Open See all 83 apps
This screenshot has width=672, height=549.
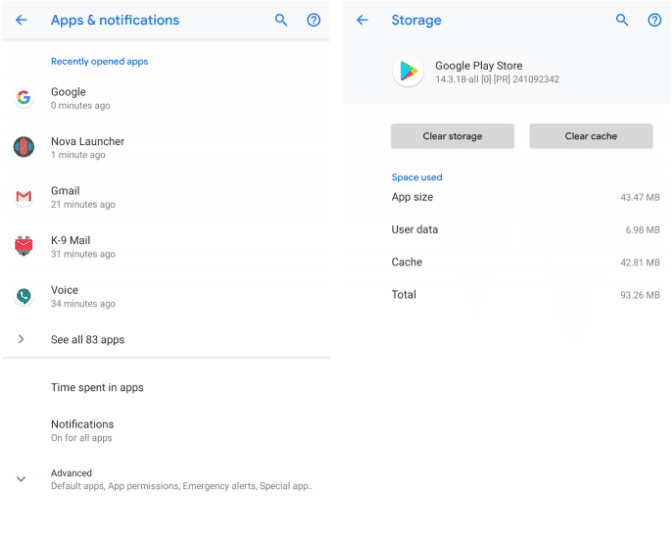coord(166,339)
